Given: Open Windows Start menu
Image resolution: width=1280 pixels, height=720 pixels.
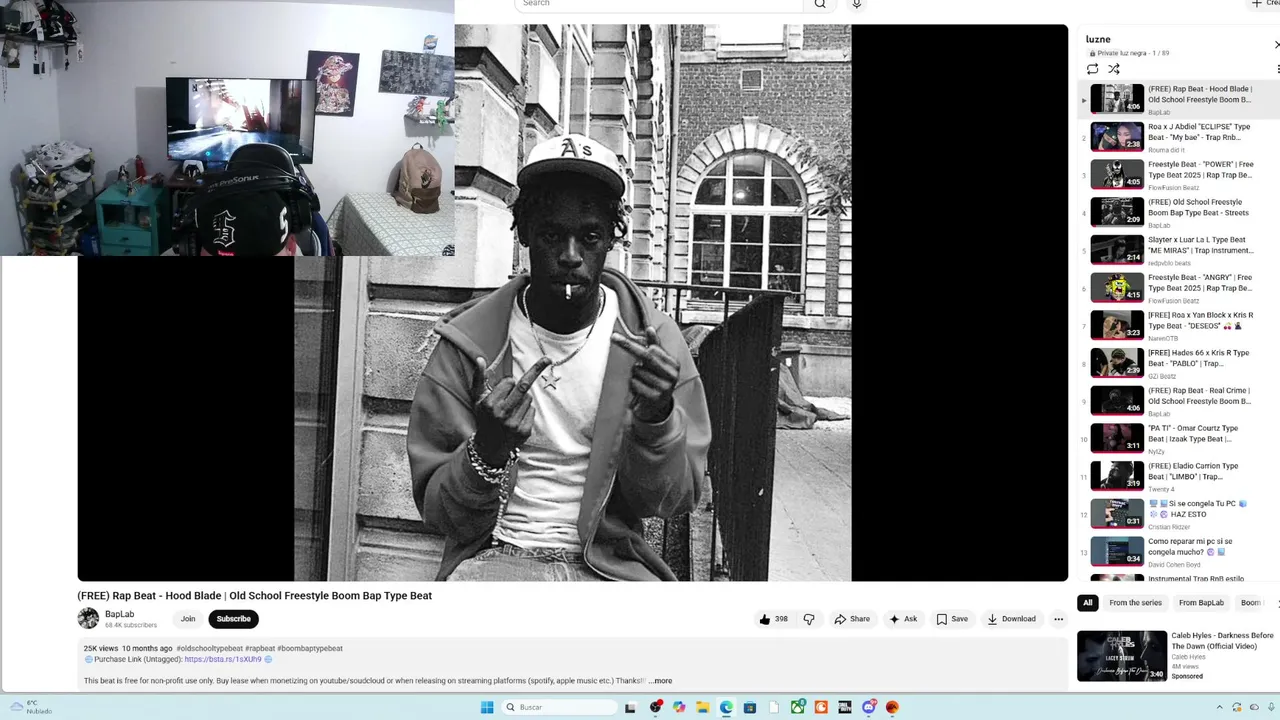Looking at the screenshot, I should point(487,707).
